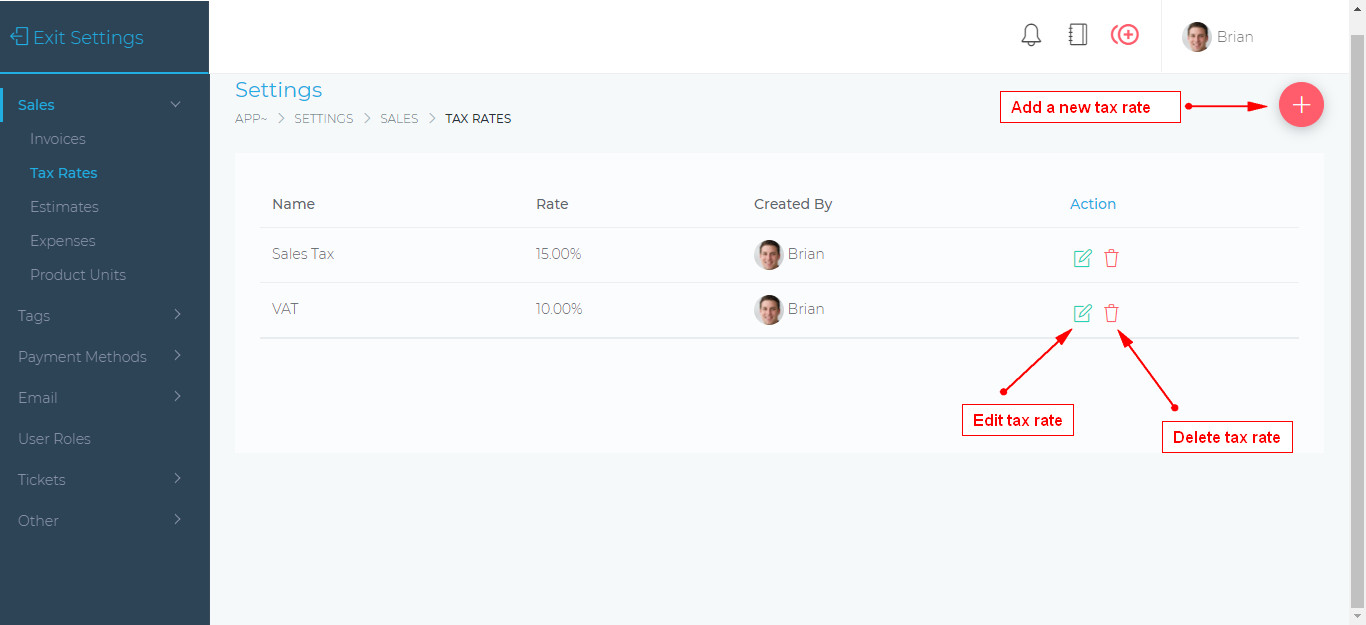Screen dimensions: 1366x625
Task: Edit the Sales Tax rate
Action: (x=1082, y=258)
